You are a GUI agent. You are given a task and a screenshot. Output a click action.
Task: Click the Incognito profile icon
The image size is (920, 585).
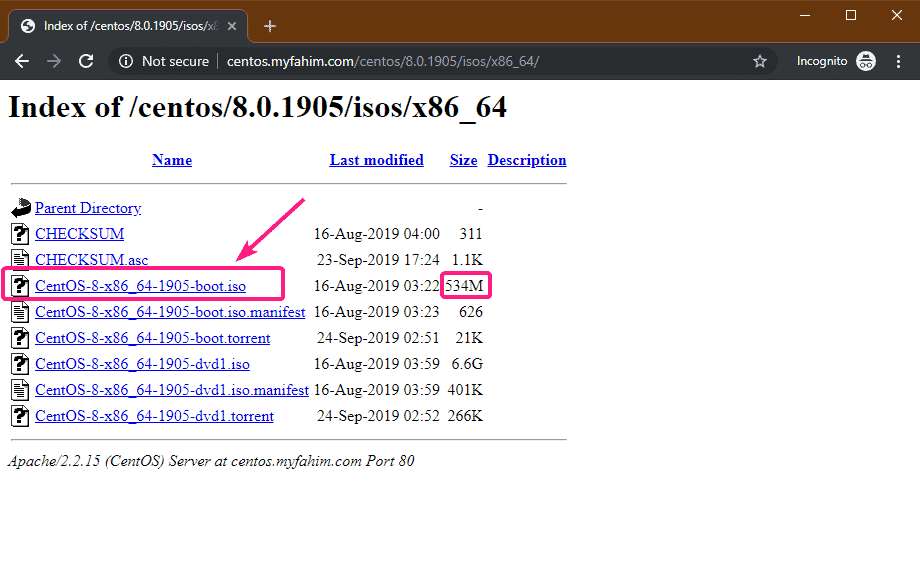(x=866, y=61)
